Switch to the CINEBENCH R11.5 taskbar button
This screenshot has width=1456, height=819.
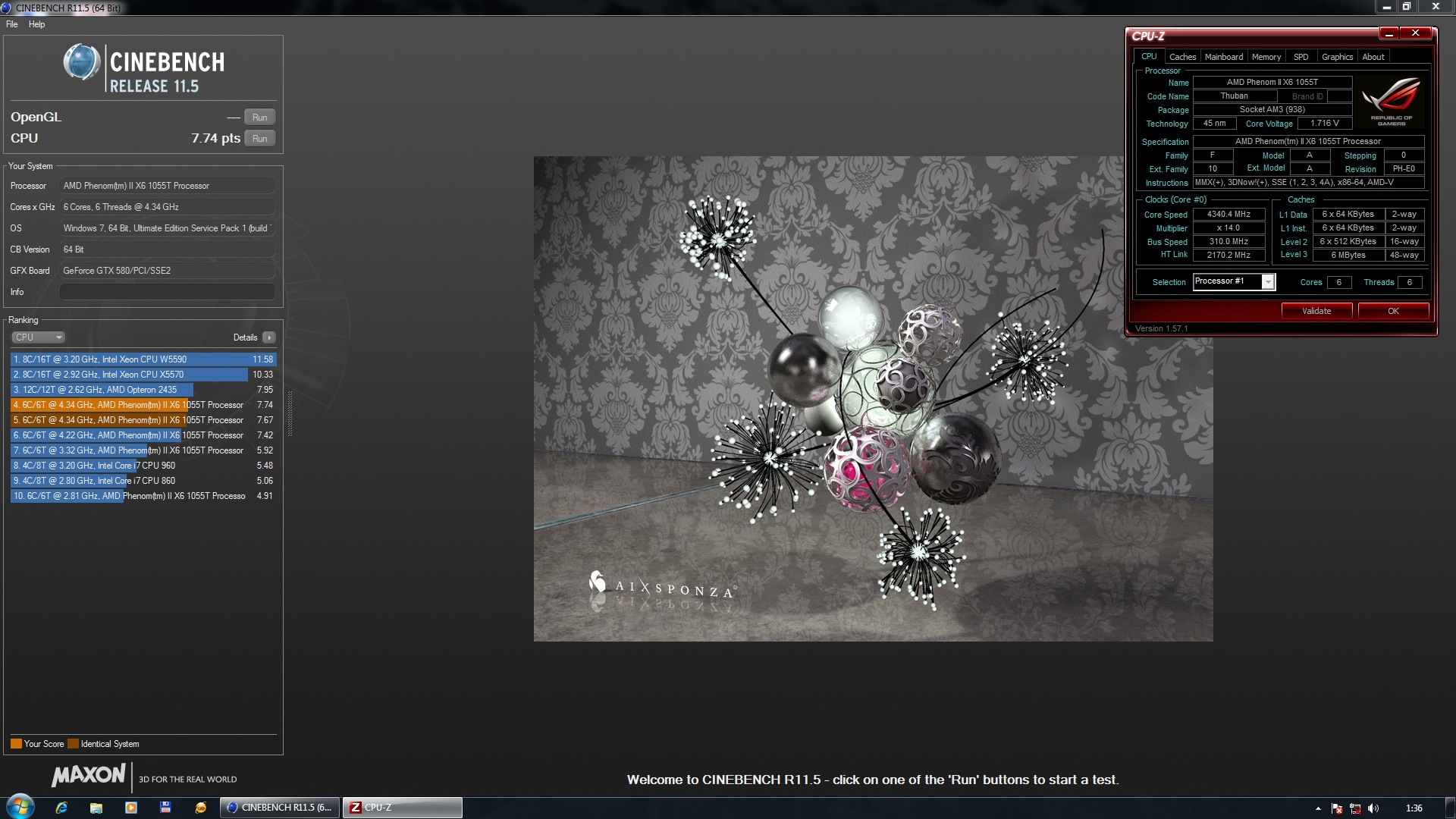[280, 808]
